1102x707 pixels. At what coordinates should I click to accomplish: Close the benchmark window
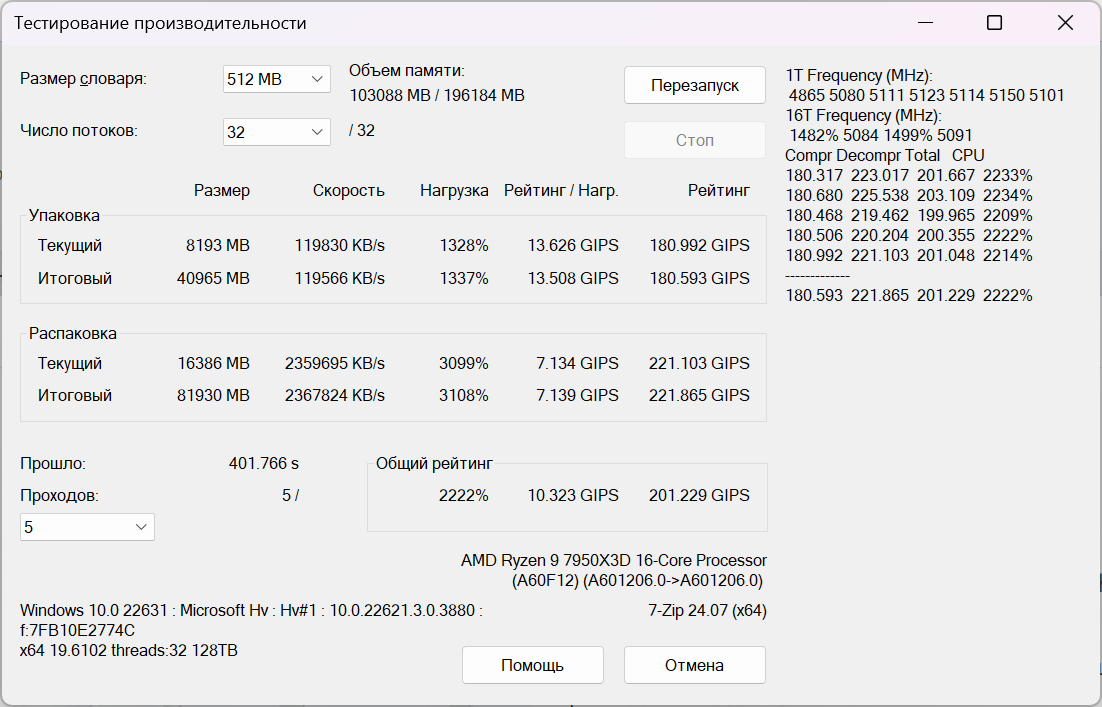point(1065,23)
